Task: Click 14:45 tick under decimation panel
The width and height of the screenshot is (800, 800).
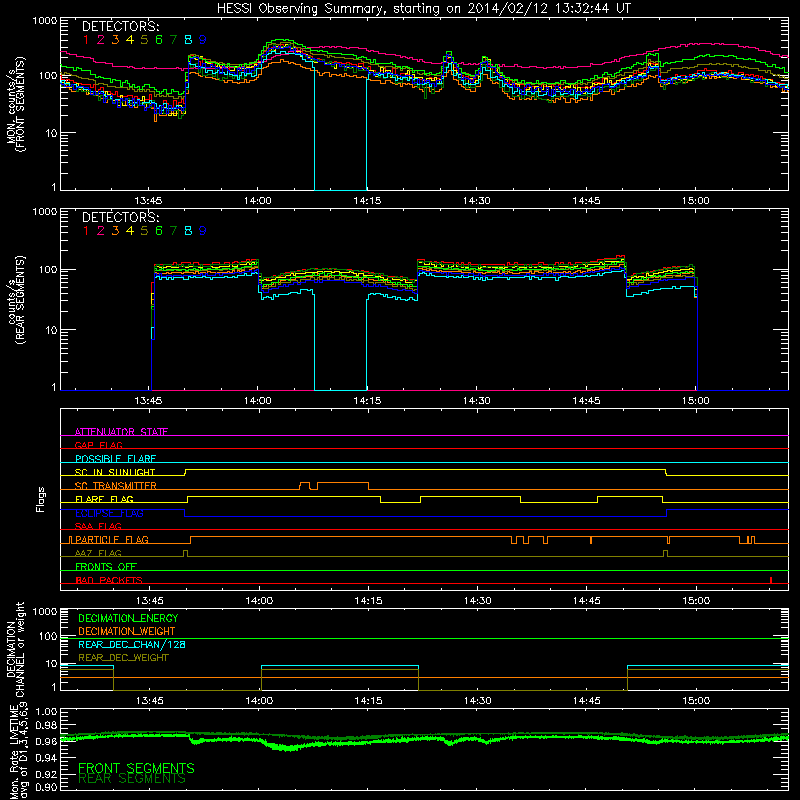Action: pos(587,701)
